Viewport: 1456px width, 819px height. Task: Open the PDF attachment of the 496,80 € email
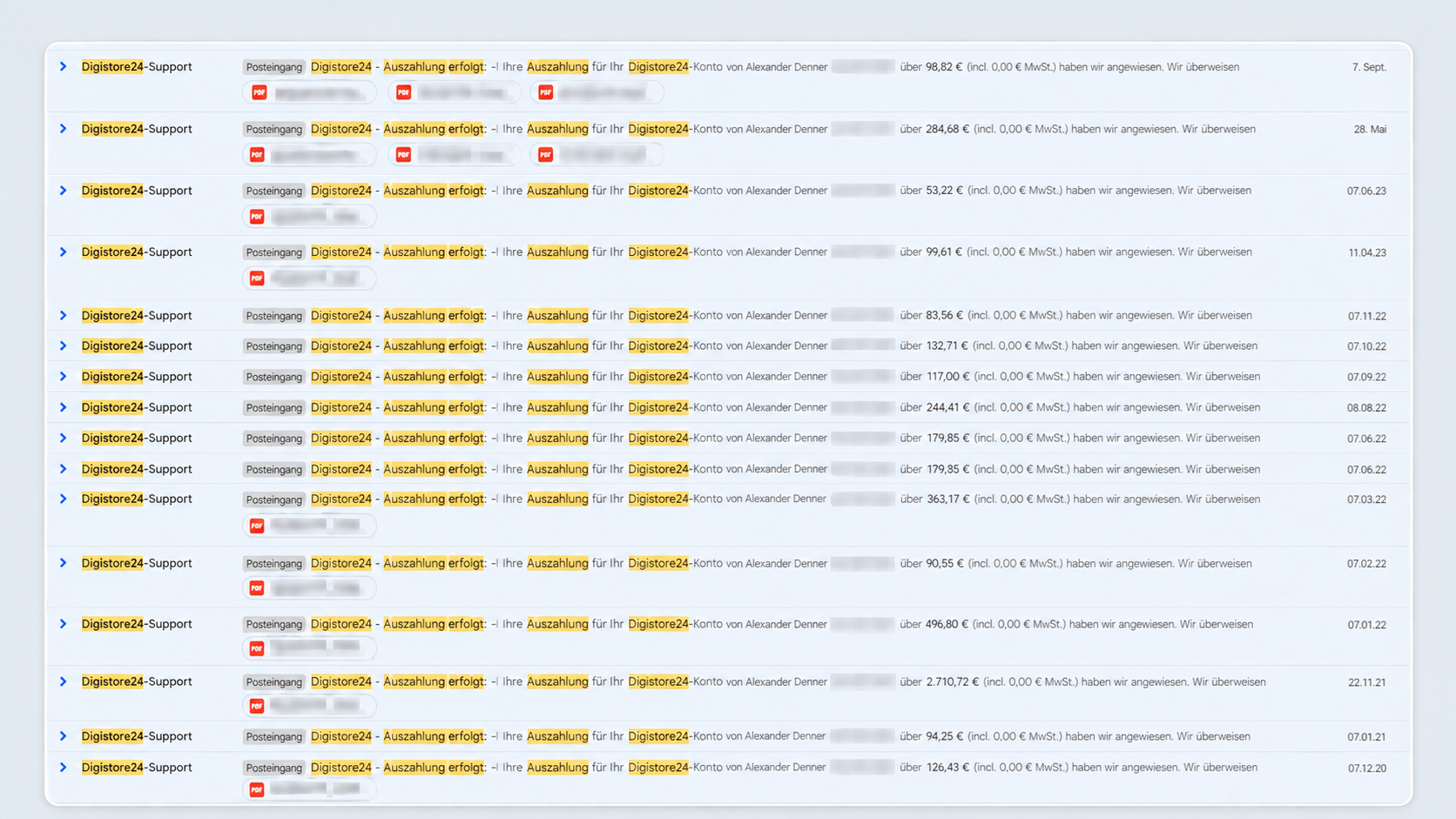[309, 648]
